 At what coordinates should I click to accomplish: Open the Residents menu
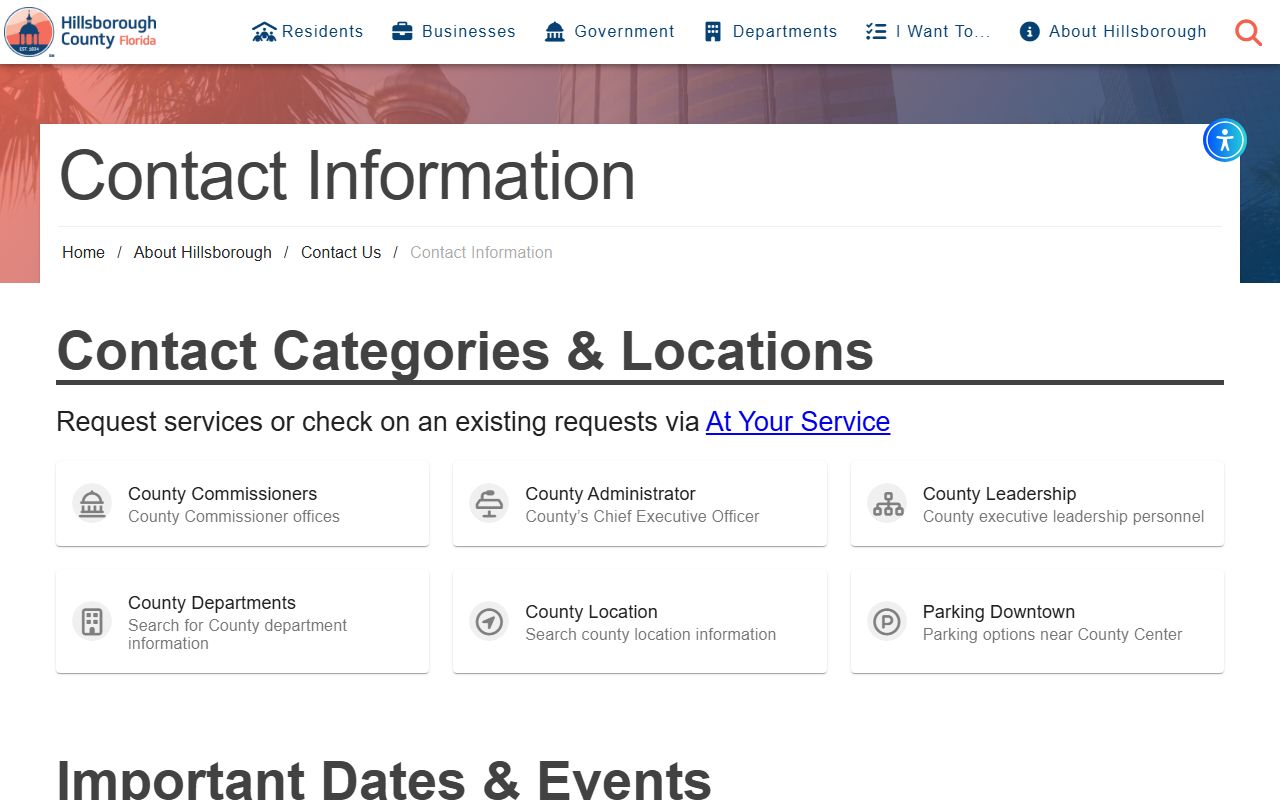(x=308, y=32)
